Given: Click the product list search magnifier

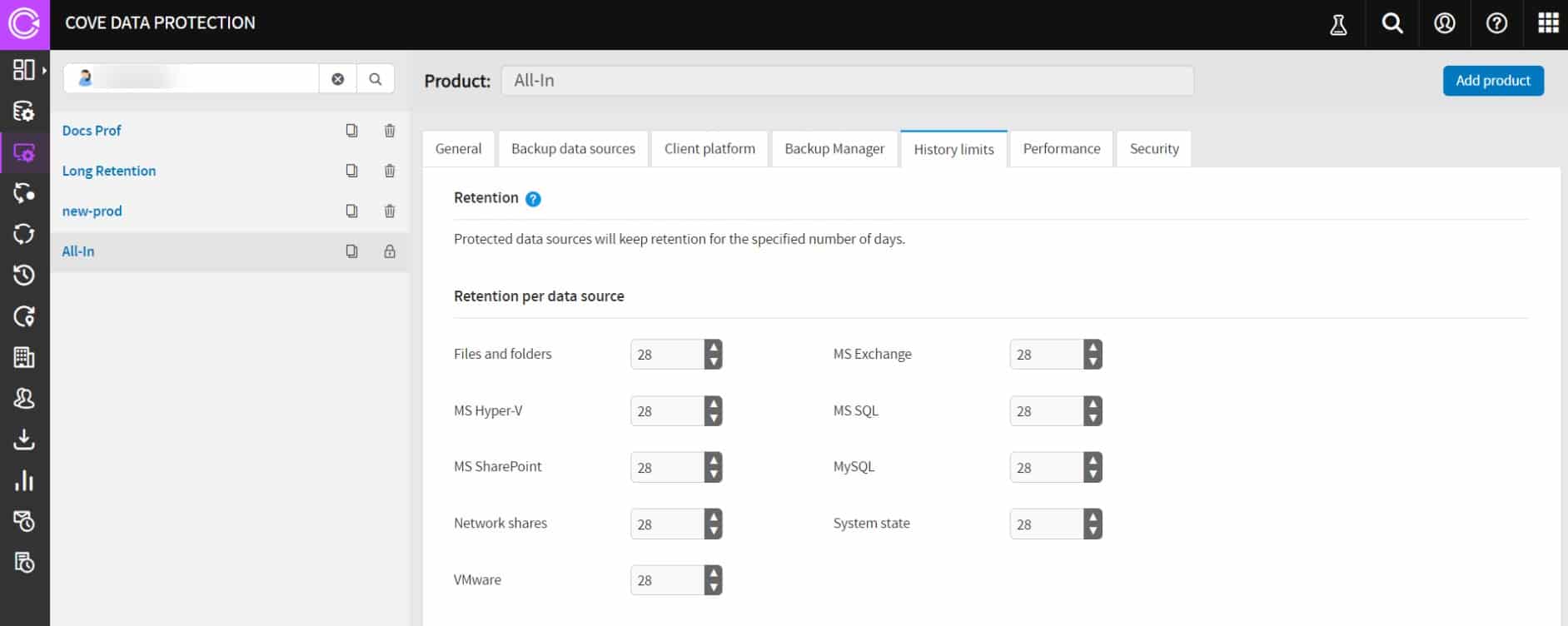Looking at the screenshot, I should tap(376, 79).
